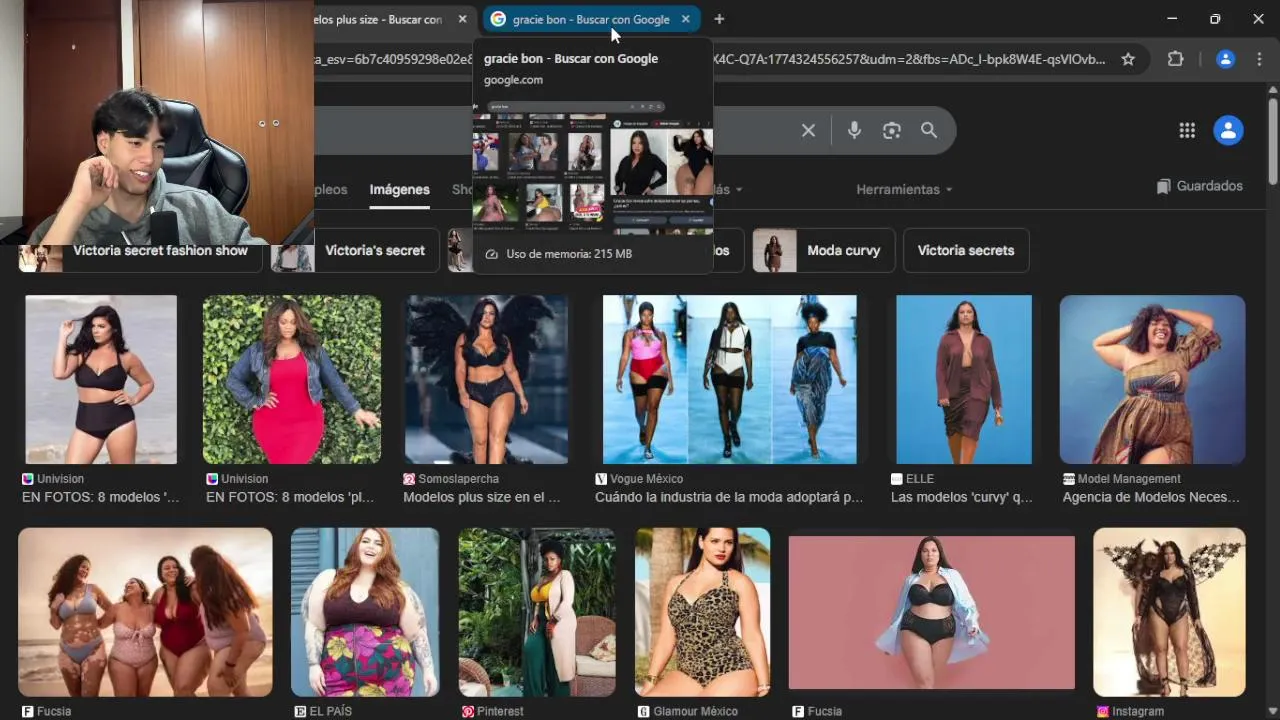This screenshot has height=720, width=1280.
Task: Open the Chrome profile avatar in toolbar
Action: click(x=1225, y=59)
